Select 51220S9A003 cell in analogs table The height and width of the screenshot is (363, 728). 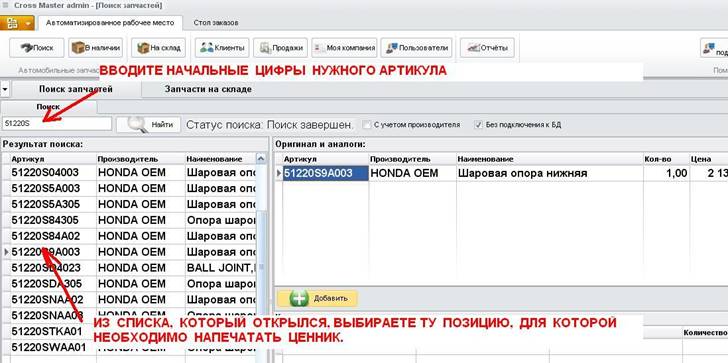point(325,173)
